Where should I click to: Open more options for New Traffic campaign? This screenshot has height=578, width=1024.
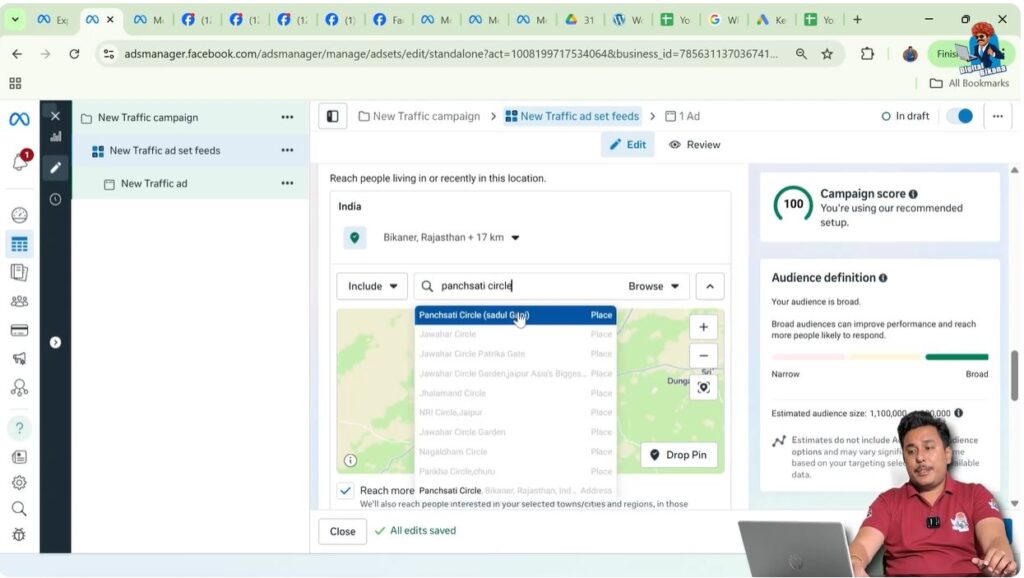click(287, 118)
